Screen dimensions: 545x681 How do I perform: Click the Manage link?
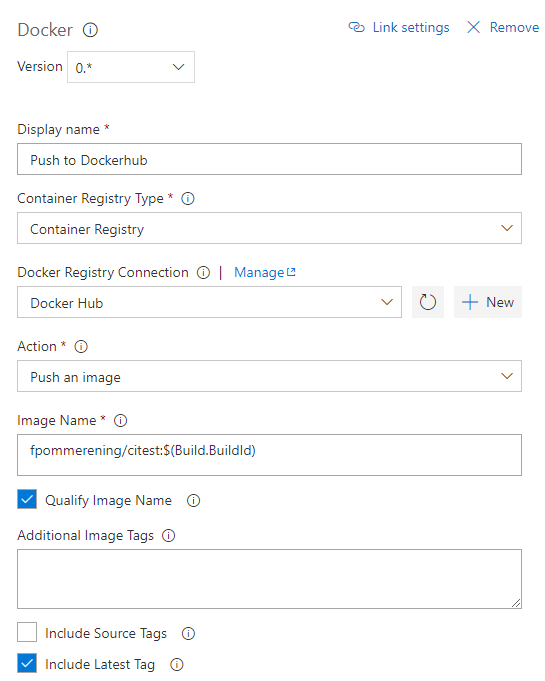coord(264,272)
